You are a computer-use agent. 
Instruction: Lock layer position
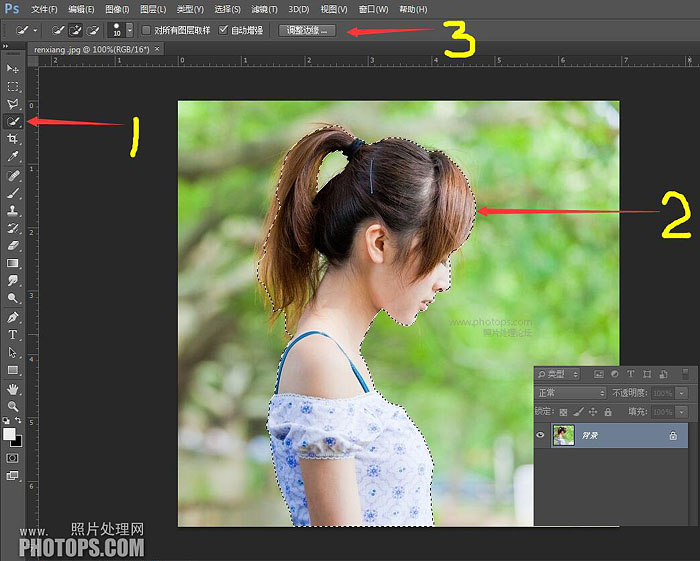593,412
